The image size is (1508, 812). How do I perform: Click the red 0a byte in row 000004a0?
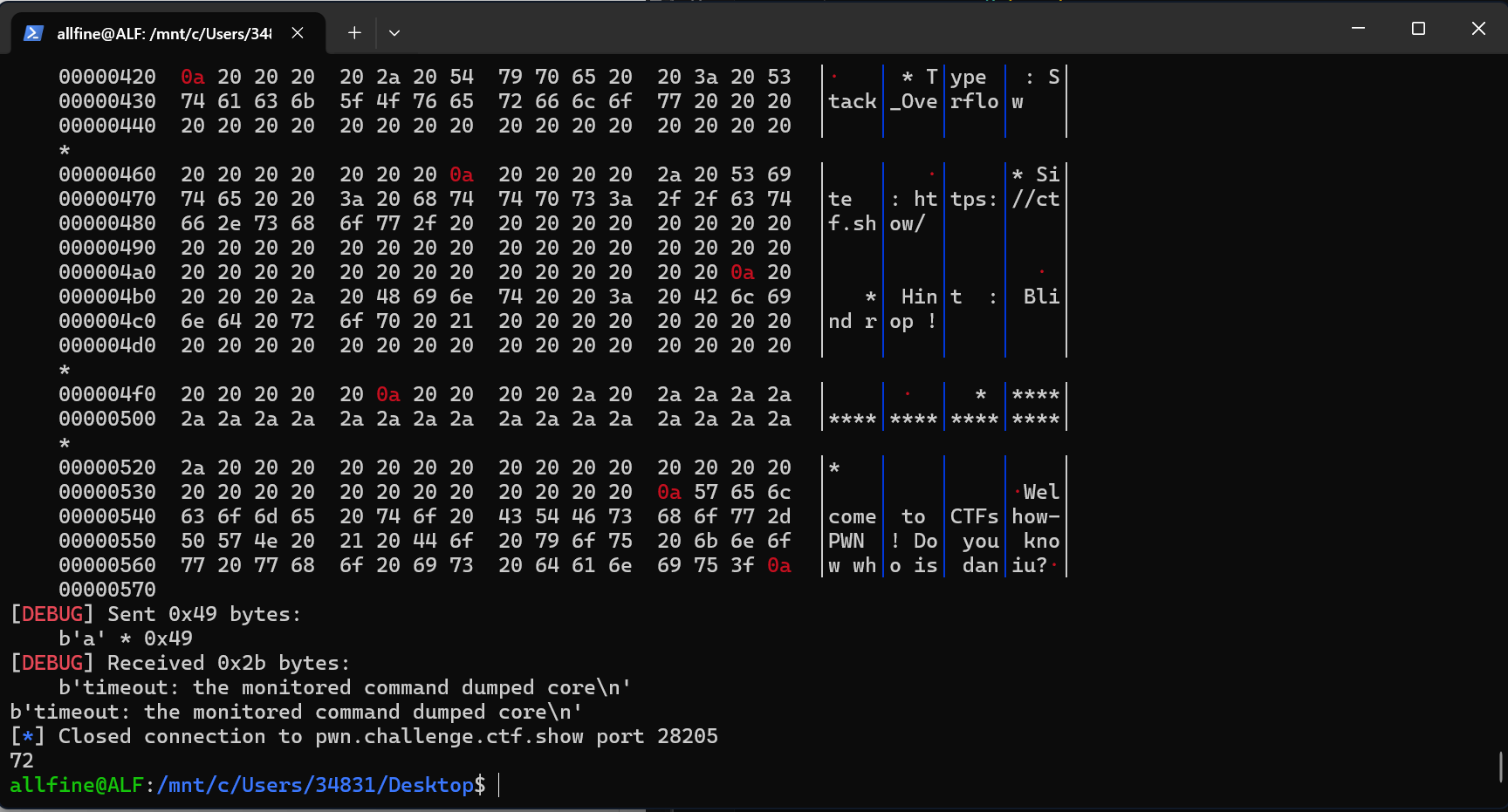(743, 272)
